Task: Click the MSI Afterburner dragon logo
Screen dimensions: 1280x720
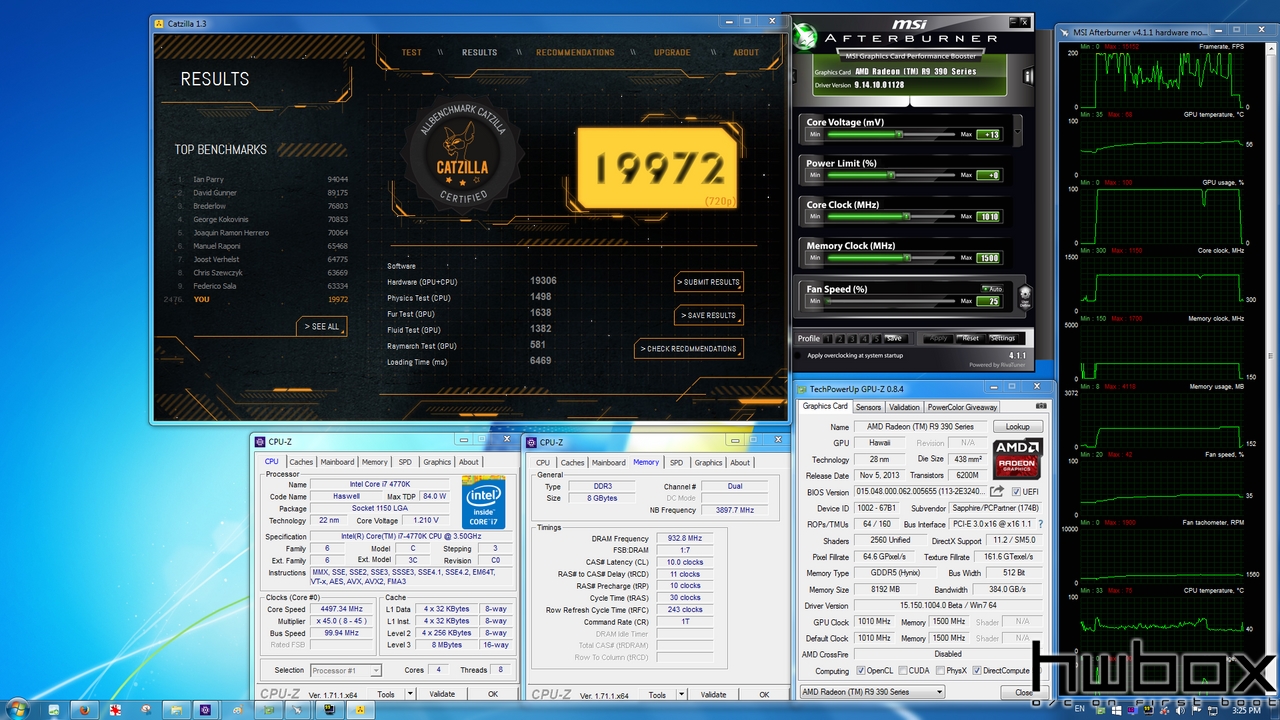Action: click(805, 37)
